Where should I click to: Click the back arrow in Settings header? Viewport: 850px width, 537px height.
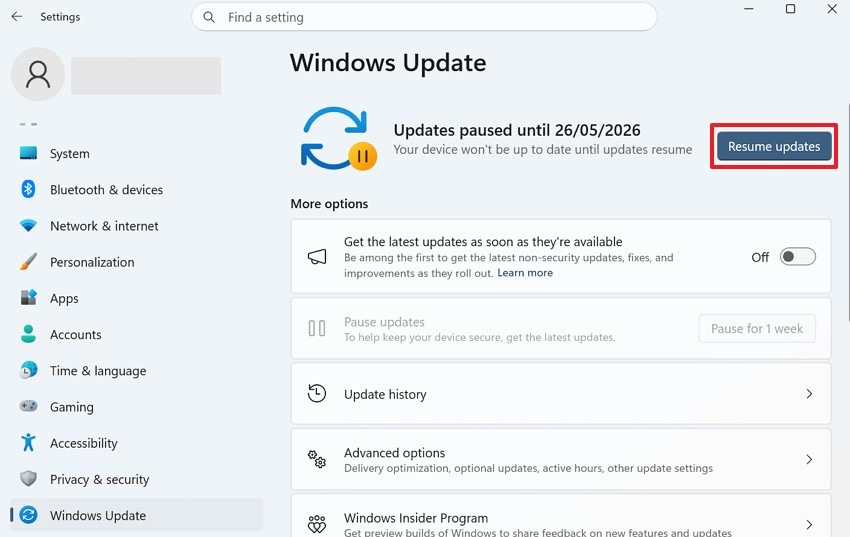click(17, 17)
